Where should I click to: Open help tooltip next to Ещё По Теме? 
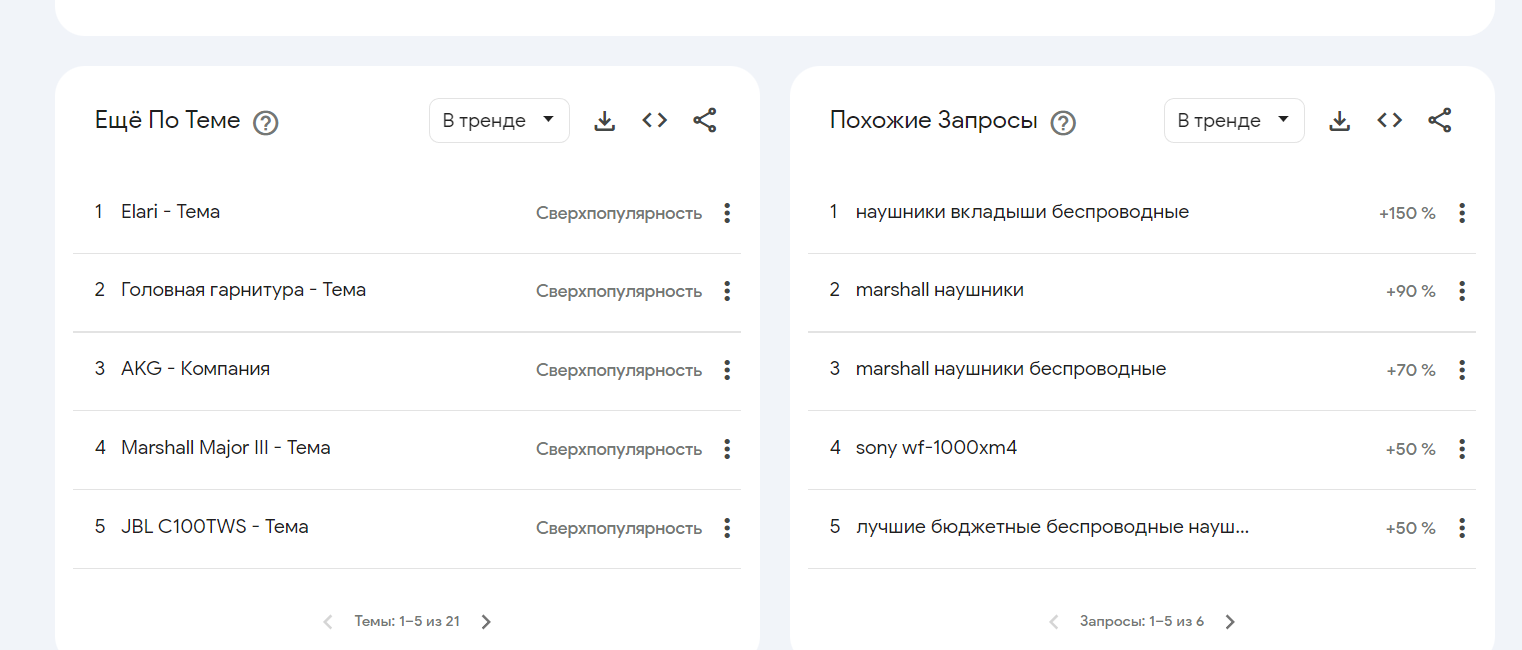tap(265, 123)
